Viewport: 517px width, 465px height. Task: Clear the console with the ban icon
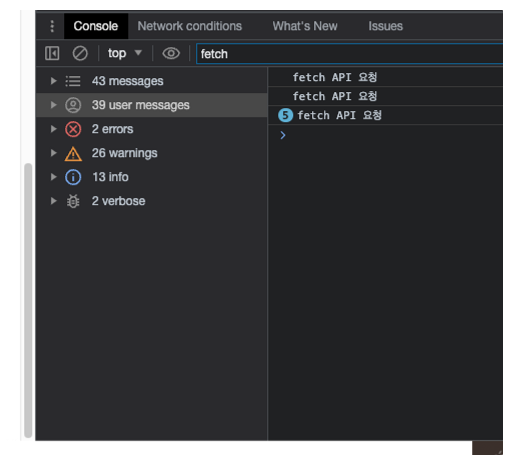(80, 53)
